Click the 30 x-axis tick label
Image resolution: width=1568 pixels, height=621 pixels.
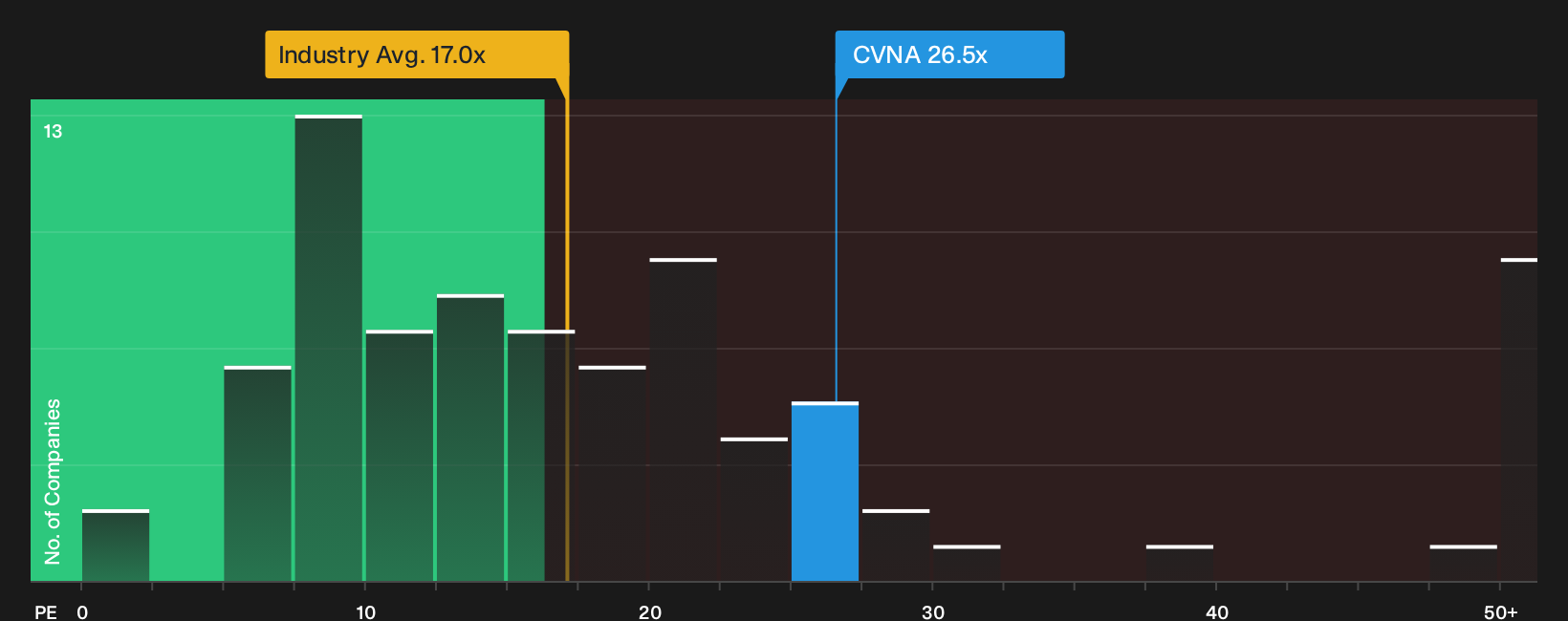point(933,612)
